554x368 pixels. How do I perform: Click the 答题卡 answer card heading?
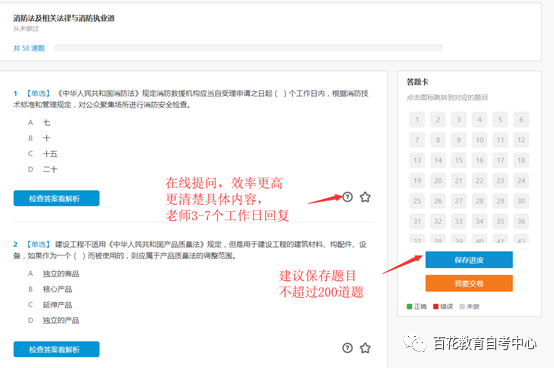418,82
